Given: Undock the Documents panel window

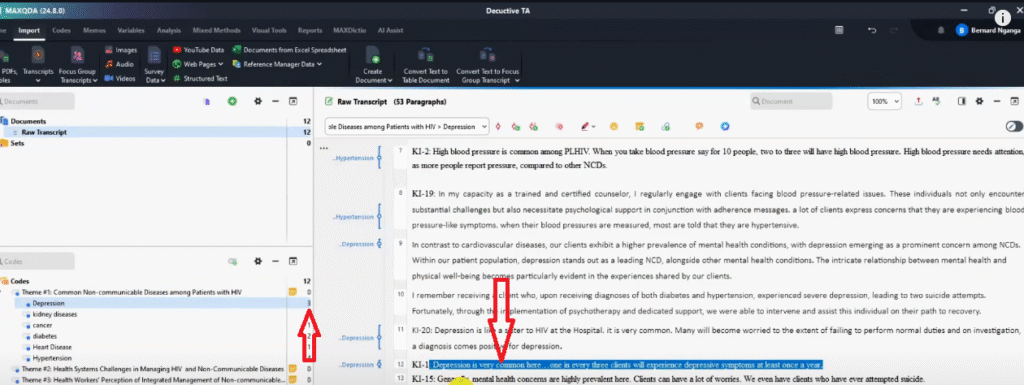Looking at the screenshot, I should (293, 101).
